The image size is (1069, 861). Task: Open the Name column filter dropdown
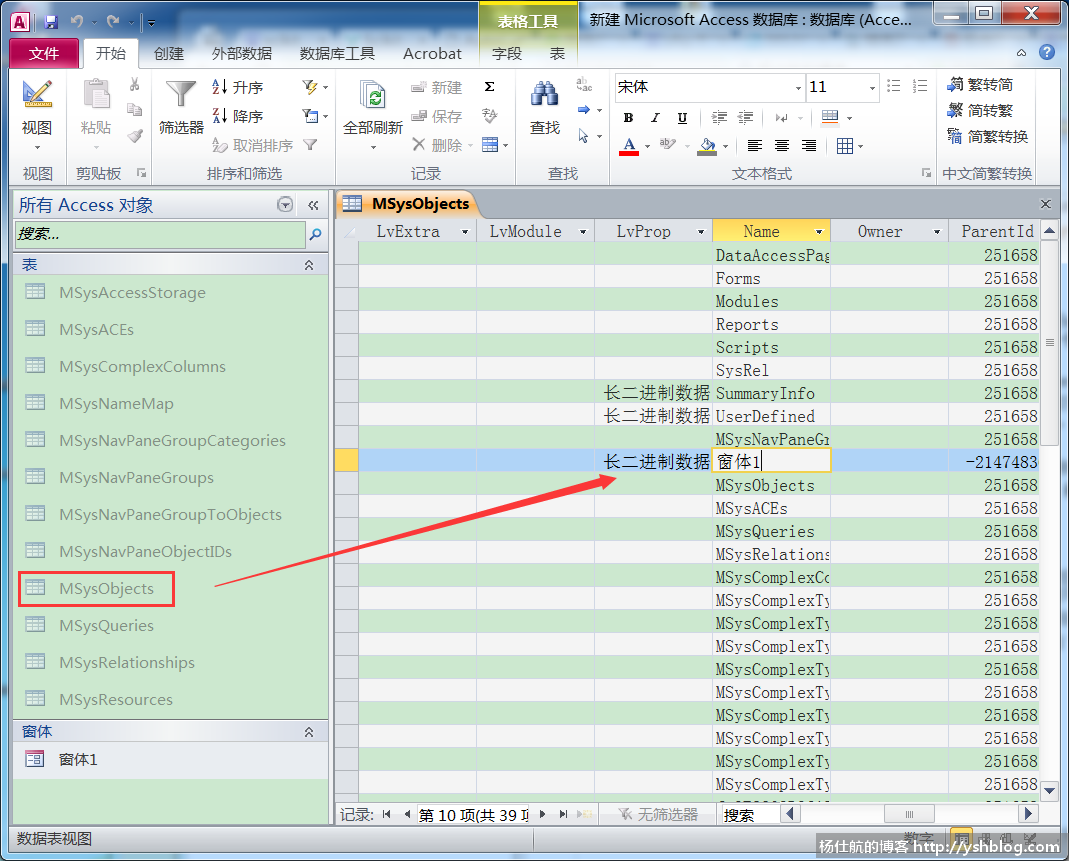(x=819, y=232)
